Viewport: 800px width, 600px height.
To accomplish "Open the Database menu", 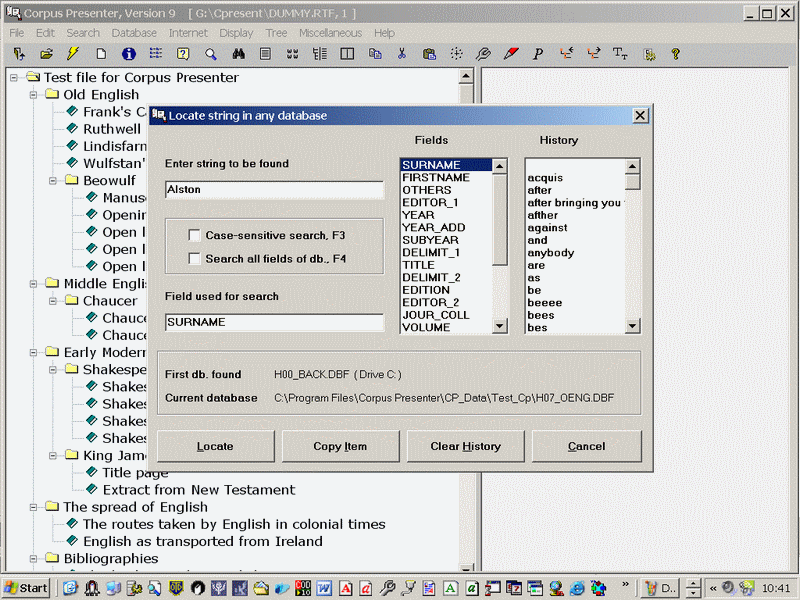I will tap(134, 33).
